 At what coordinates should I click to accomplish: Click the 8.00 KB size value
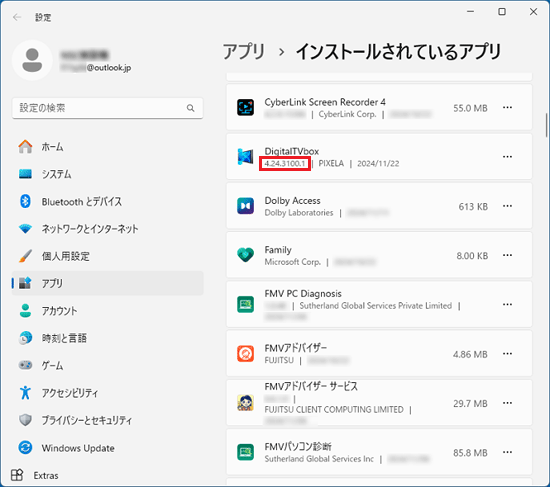coord(472,256)
